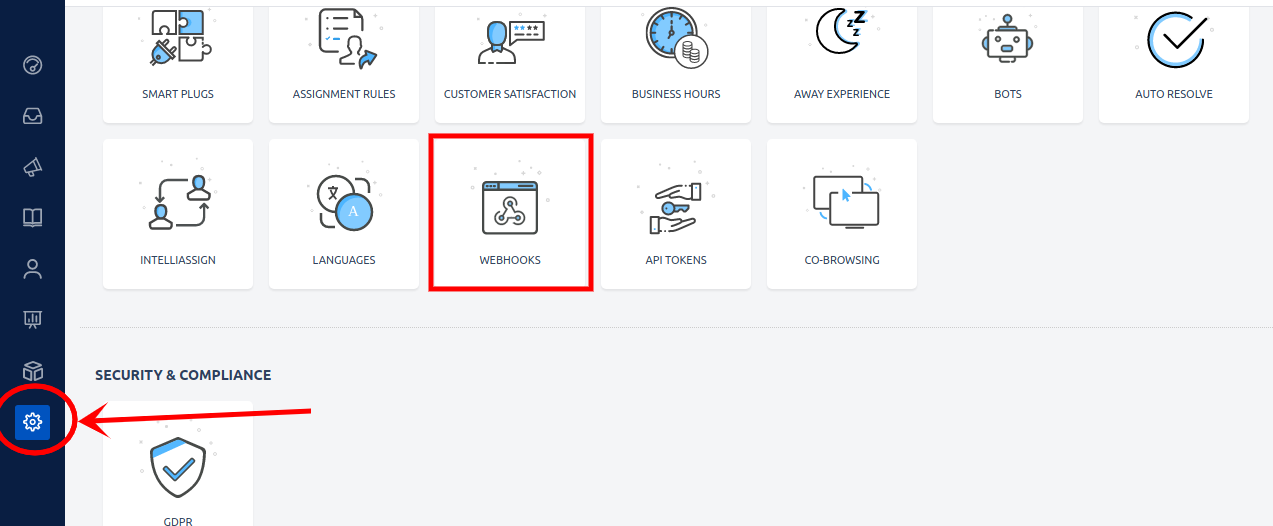Select the Customer Satisfaction tile

(510, 60)
